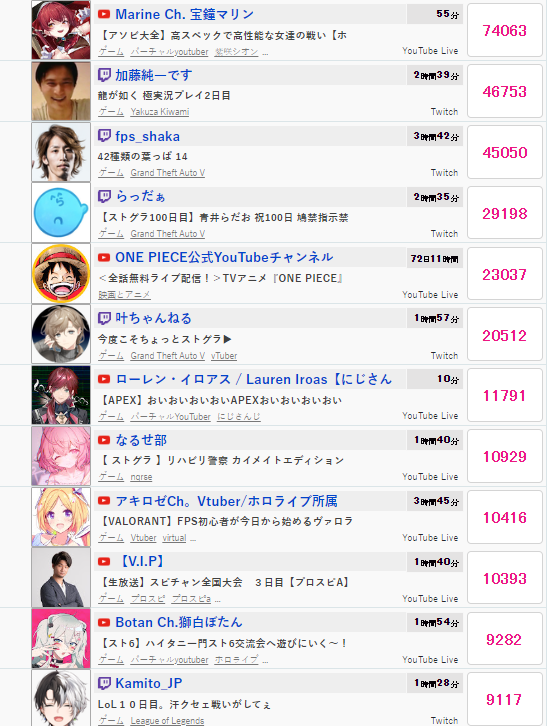The height and width of the screenshot is (726, 547).
Task: Open the Grand Theft Auto V tag under らっだぁ
Action: 168,234
